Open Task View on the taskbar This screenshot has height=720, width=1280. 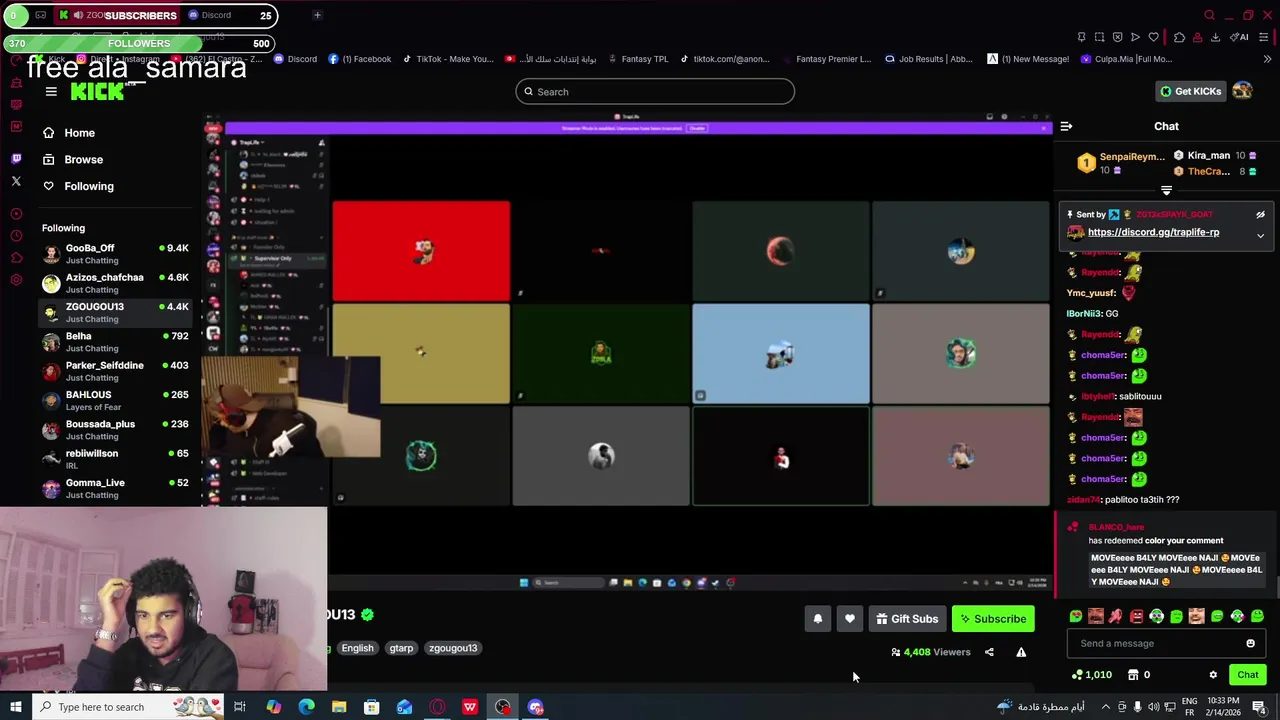[x=240, y=707]
